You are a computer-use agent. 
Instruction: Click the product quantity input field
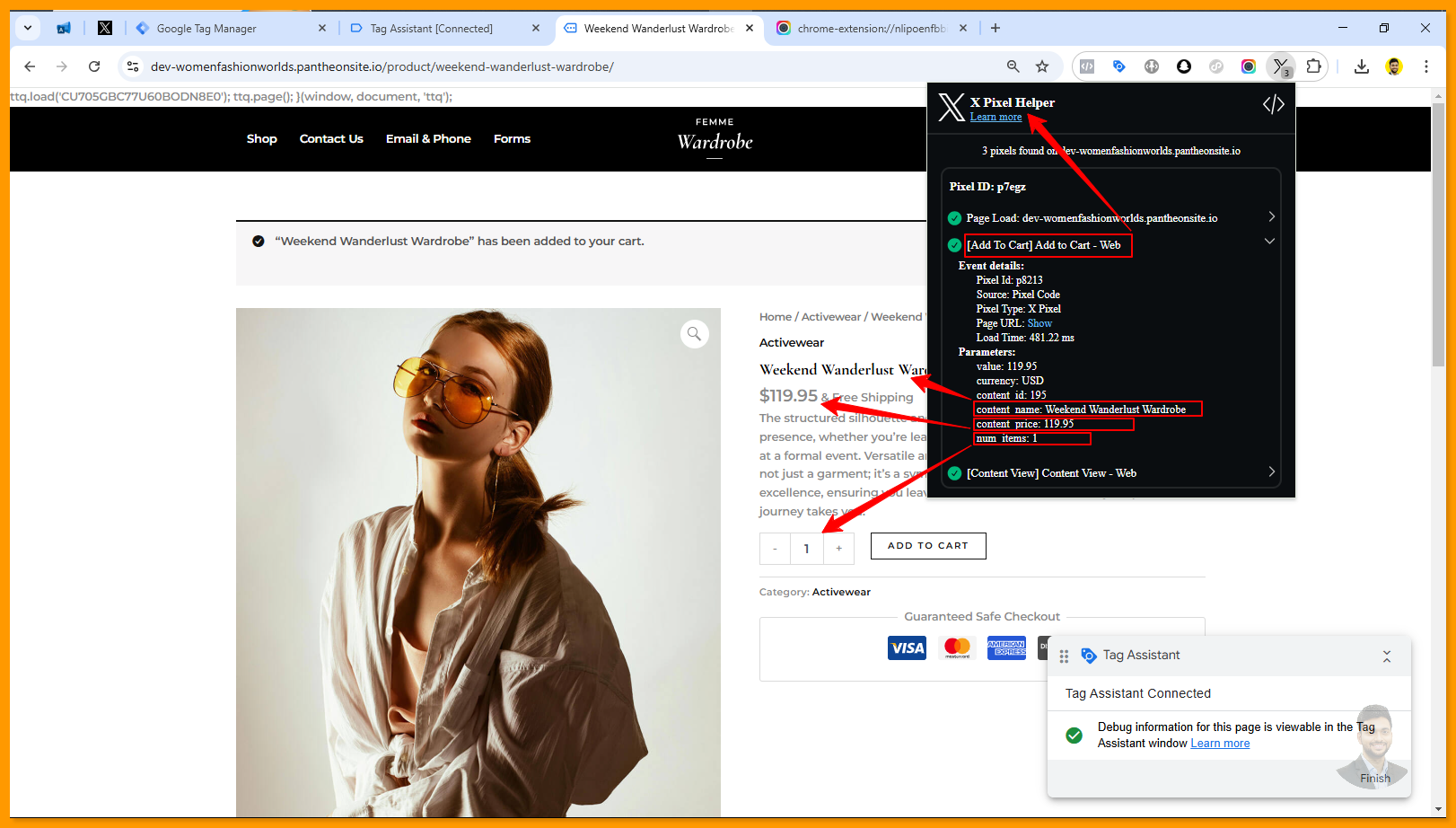[x=806, y=549]
